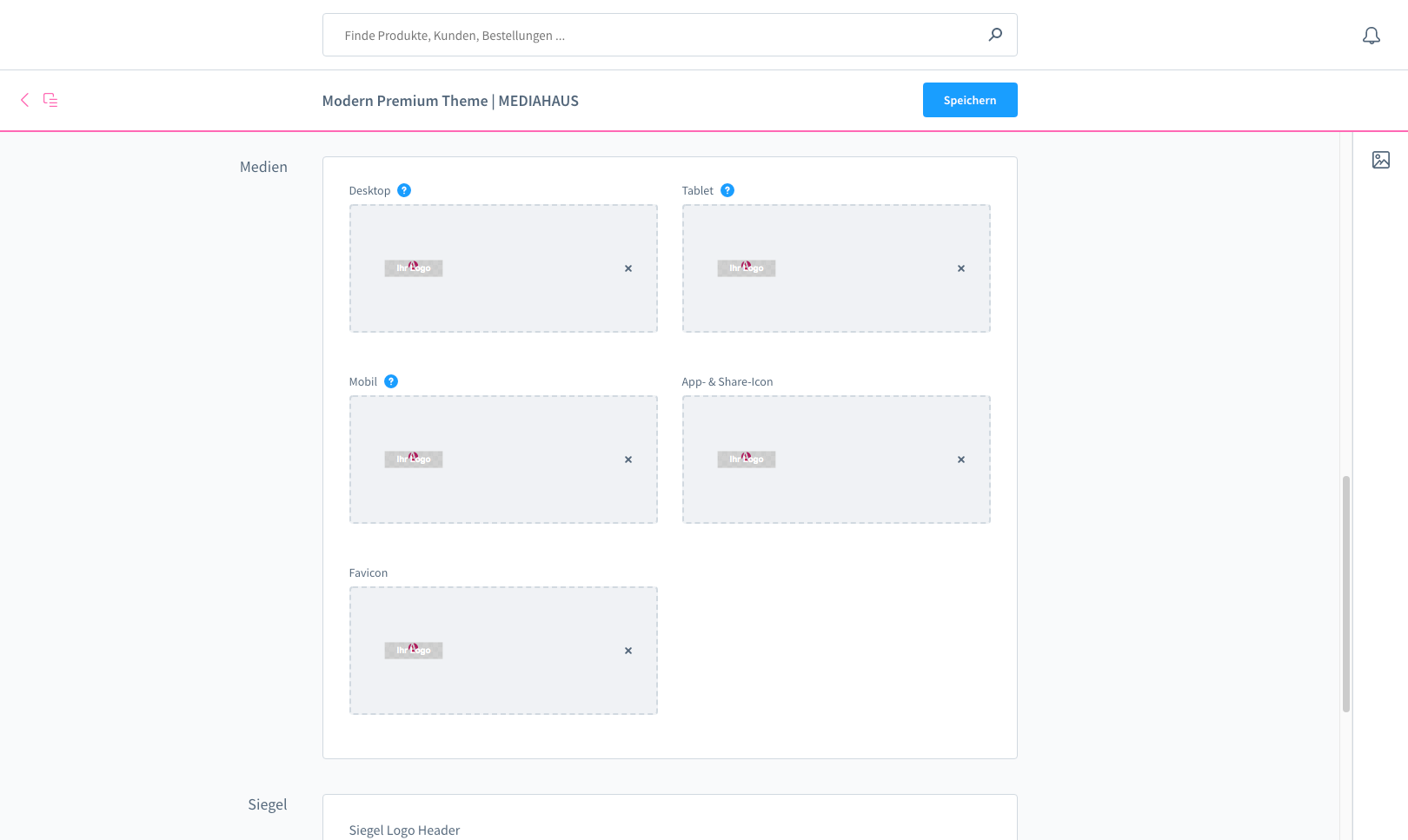Remove the Mobil logo image
Viewport: 1408px width, 840px height.
point(628,459)
